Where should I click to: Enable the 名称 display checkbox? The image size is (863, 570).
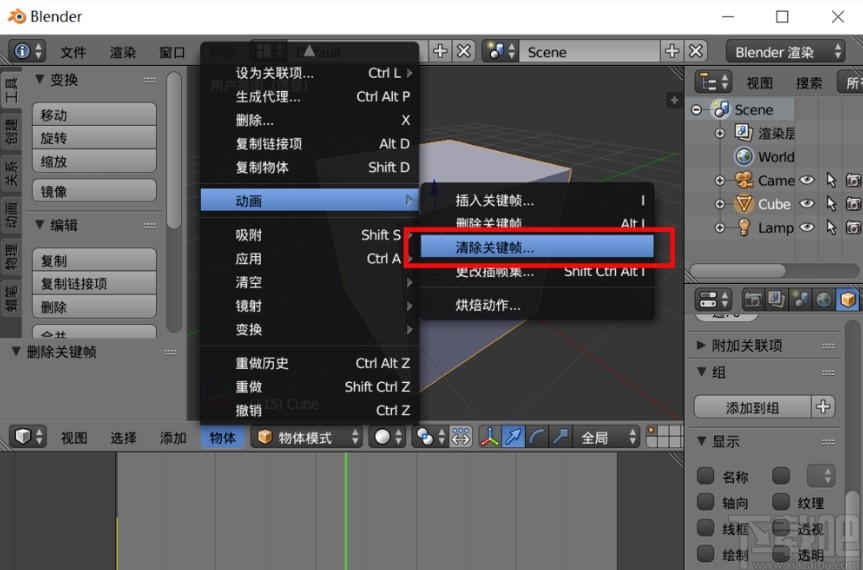(705, 475)
